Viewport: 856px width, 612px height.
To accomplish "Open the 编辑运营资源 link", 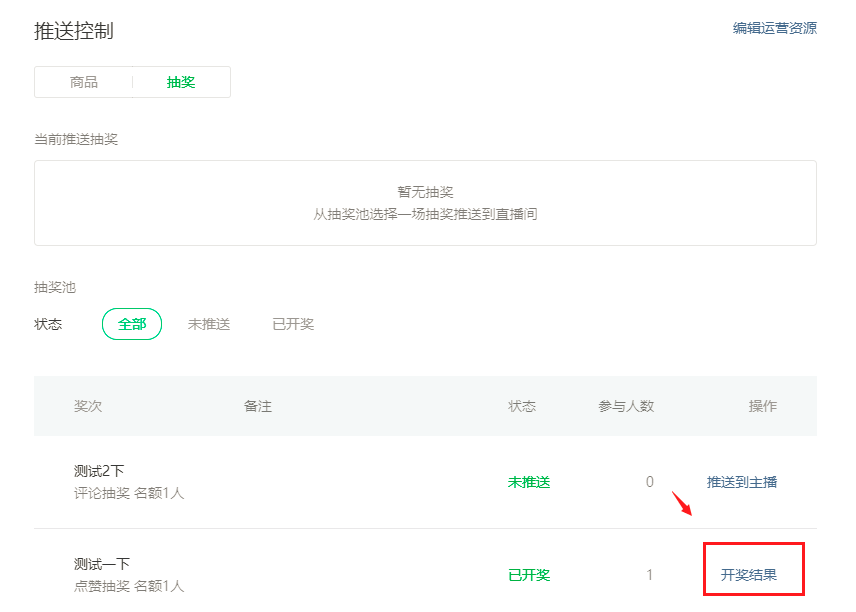I will 774,28.
